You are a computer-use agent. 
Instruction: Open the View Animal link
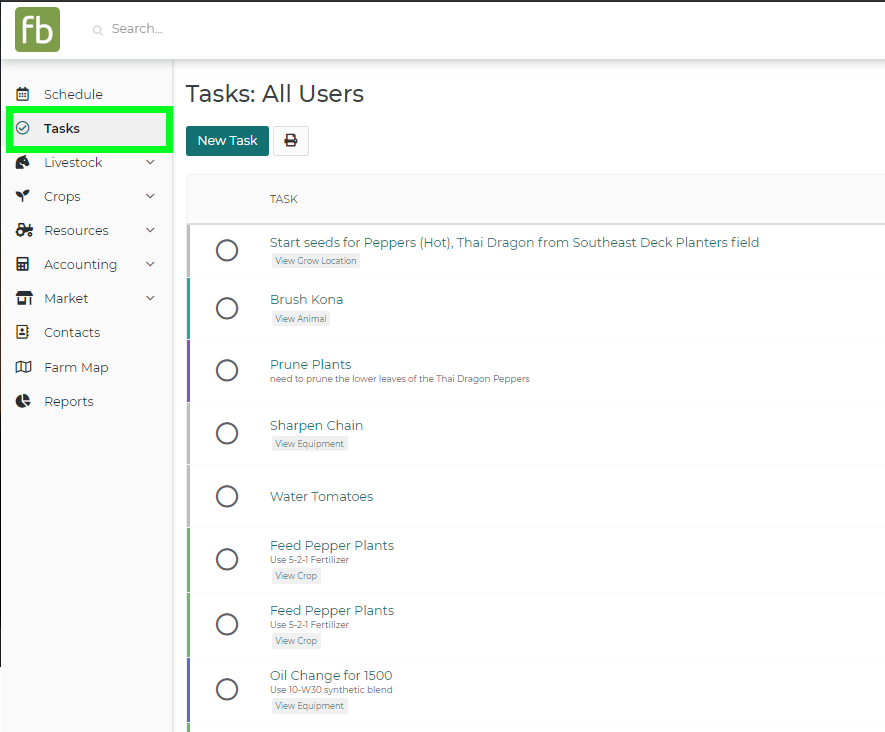(x=301, y=319)
